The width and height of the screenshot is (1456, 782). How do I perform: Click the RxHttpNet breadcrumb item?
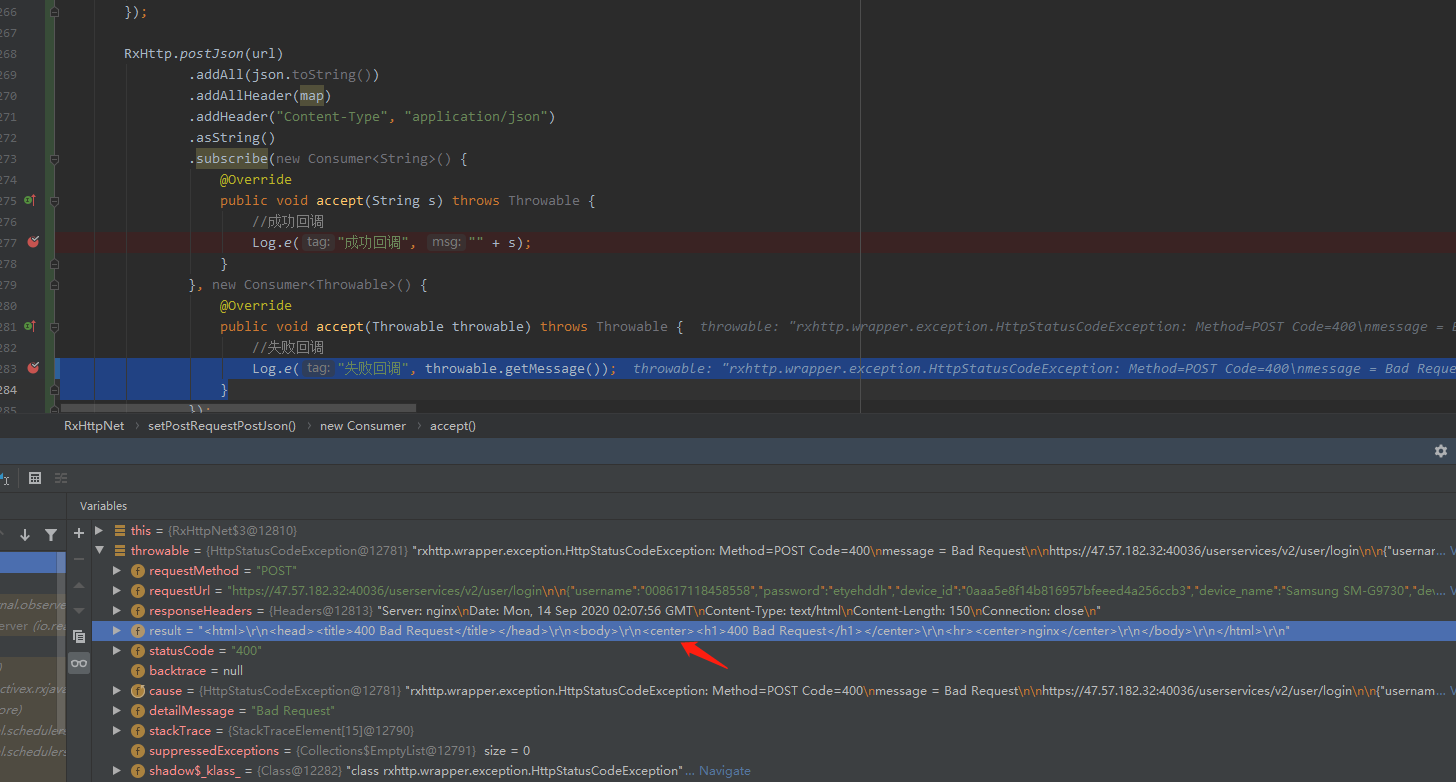tap(93, 425)
